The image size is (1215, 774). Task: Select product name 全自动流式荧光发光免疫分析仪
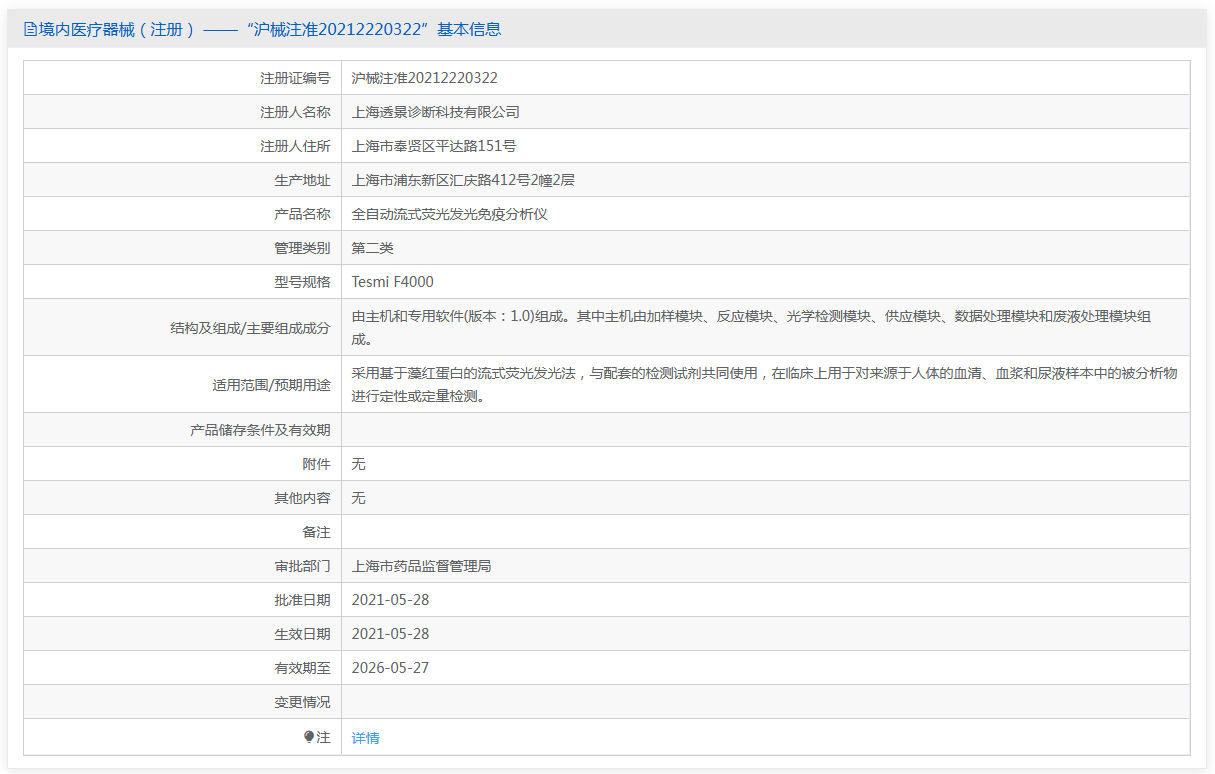[x=450, y=214]
